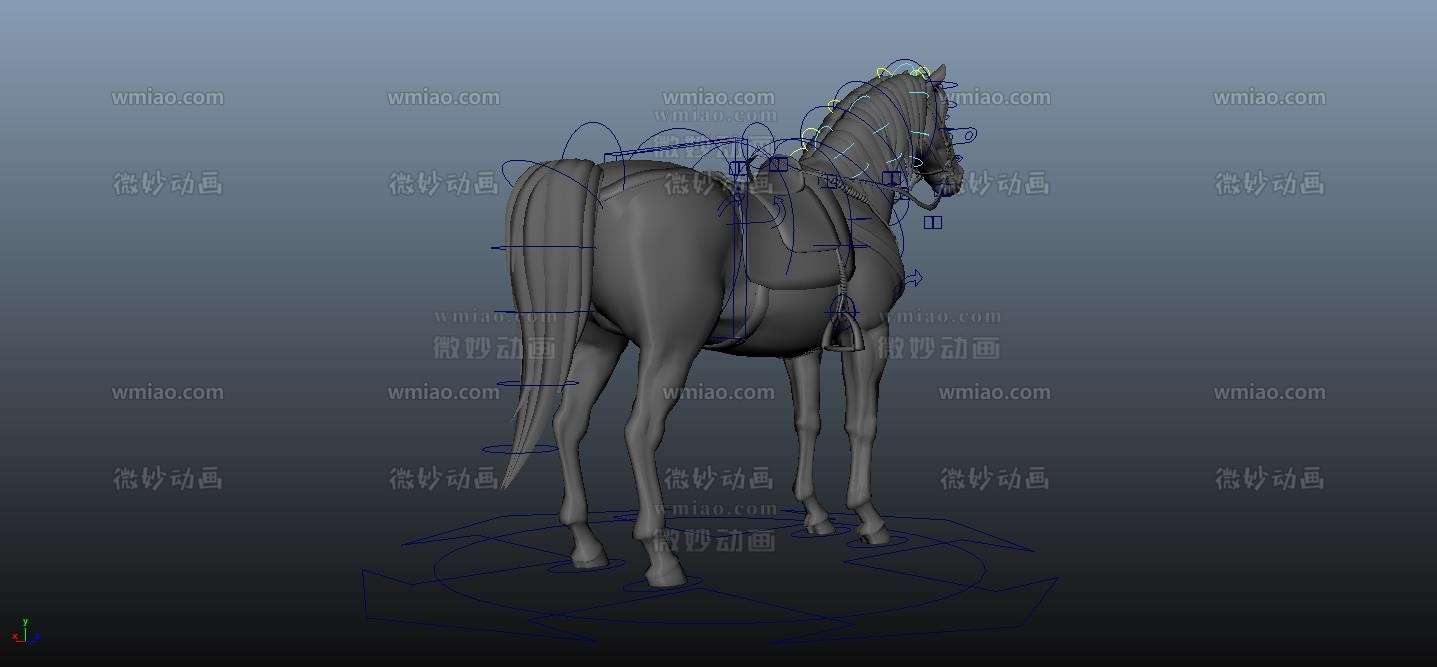The width and height of the screenshot is (1437, 667).
Task: Select the square control box below the horse's muzzle
Action: pos(933,222)
